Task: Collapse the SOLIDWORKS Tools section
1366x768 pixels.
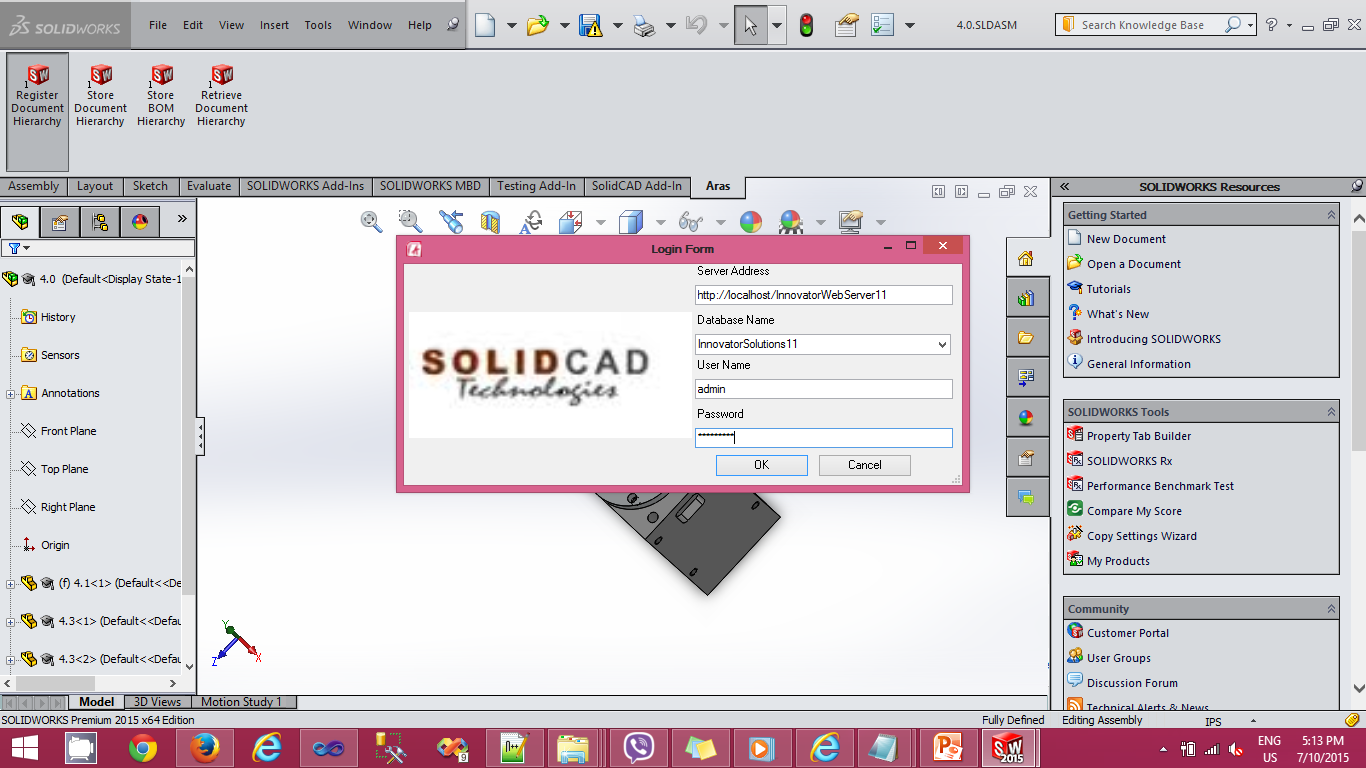Action: click(1330, 412)
